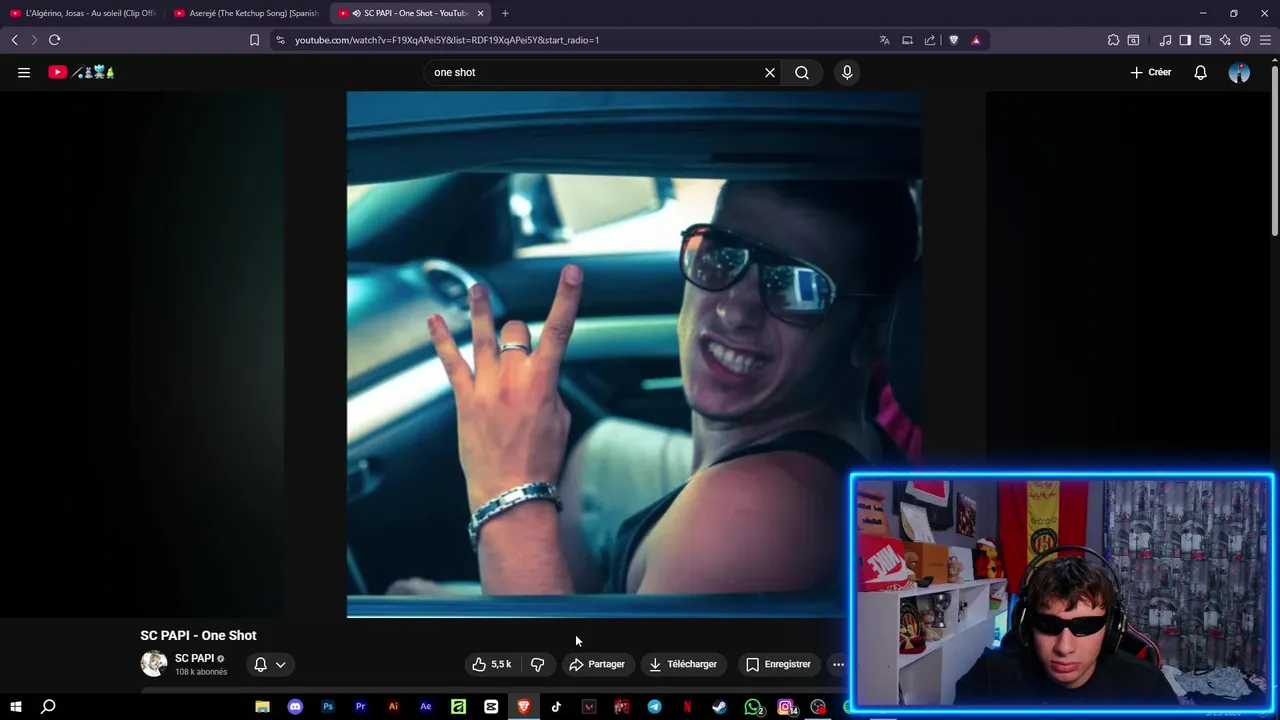
Task: Clear the search box text
Action: click(x=770, y=72)
